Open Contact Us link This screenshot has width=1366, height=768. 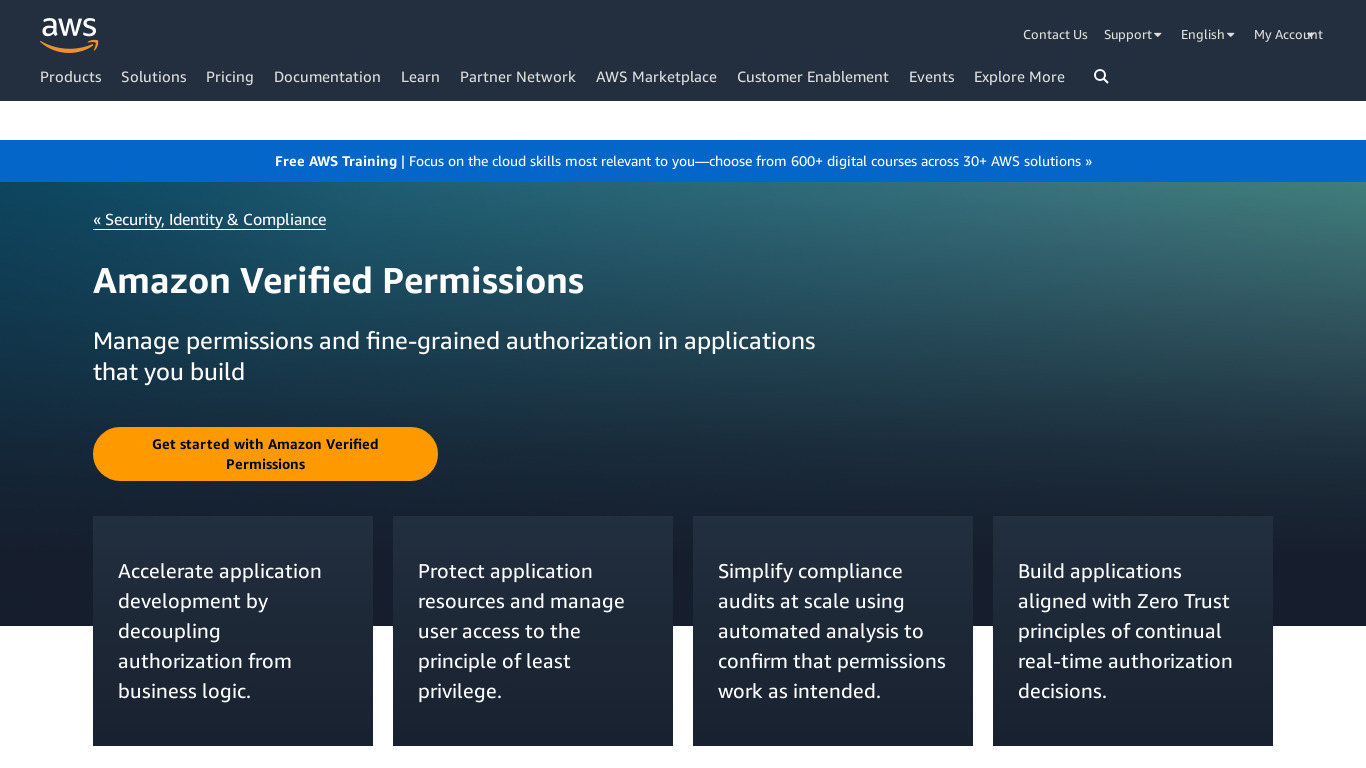[x=1055, y=34]
